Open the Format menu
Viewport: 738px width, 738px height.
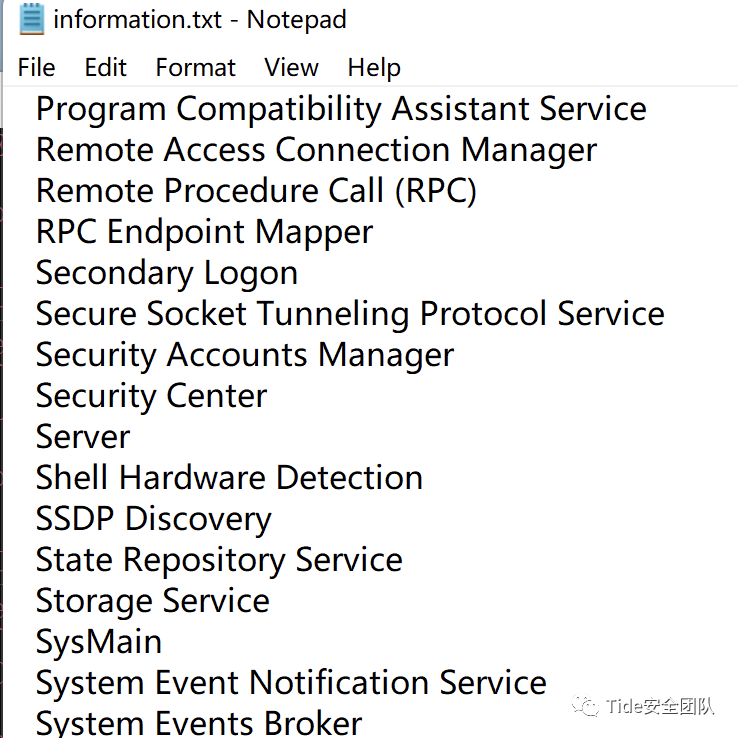[x=196, y=68]
